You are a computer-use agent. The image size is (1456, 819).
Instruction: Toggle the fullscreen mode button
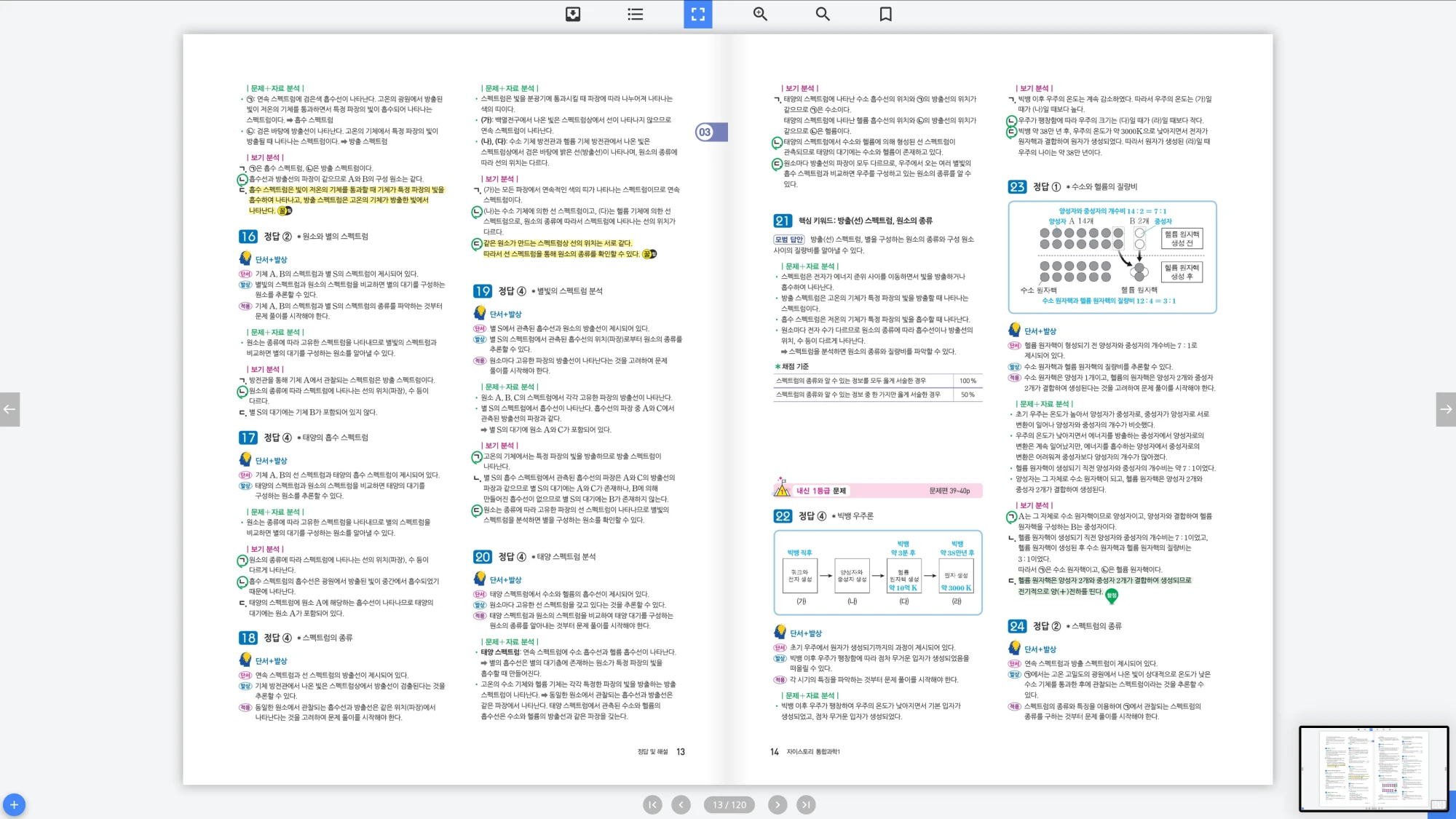point(697,14)
